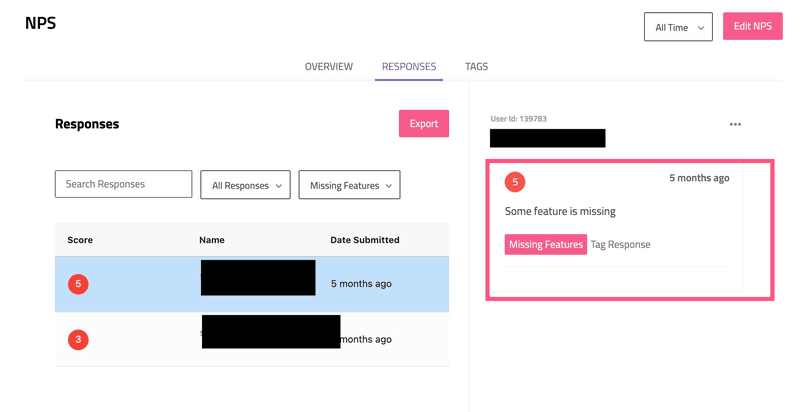Screen dimensions: 800x412
Task: Click the score 3 badge in the table
Action: click(x=78, y=340)
